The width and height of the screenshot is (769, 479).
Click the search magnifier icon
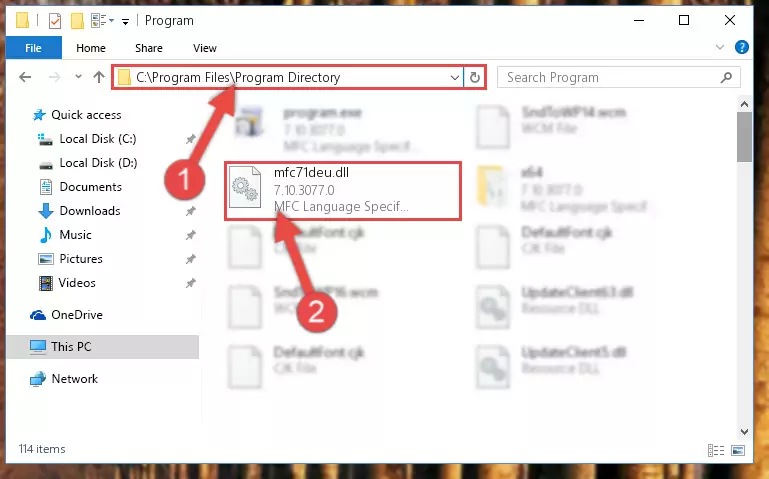(x=726, y=77)
